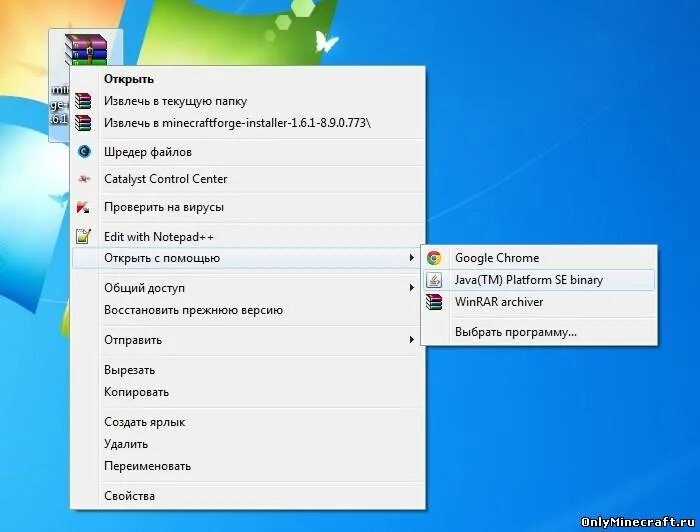
Task: Choose 'Удалить' from the context menu
Action: tap(248, 444)
